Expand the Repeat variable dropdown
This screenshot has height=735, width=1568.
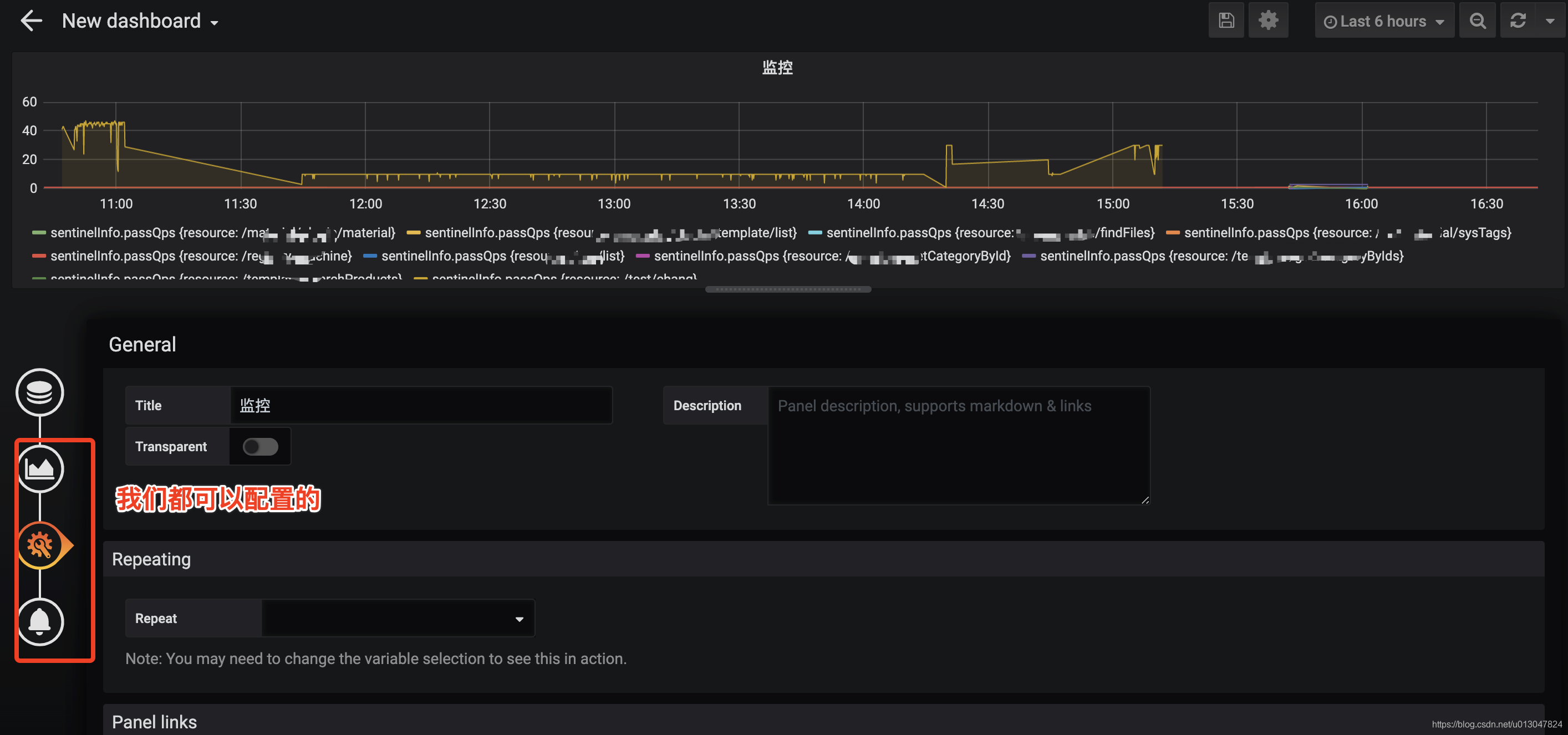click(x=398, y=618)
